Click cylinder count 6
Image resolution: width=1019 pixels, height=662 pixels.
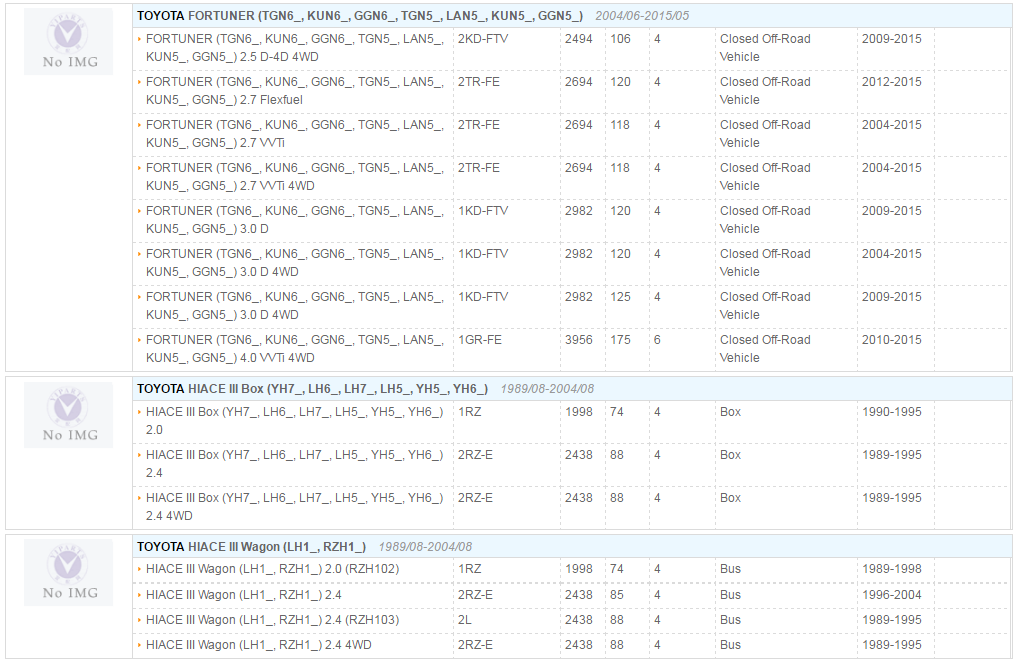tap(657, 340)
